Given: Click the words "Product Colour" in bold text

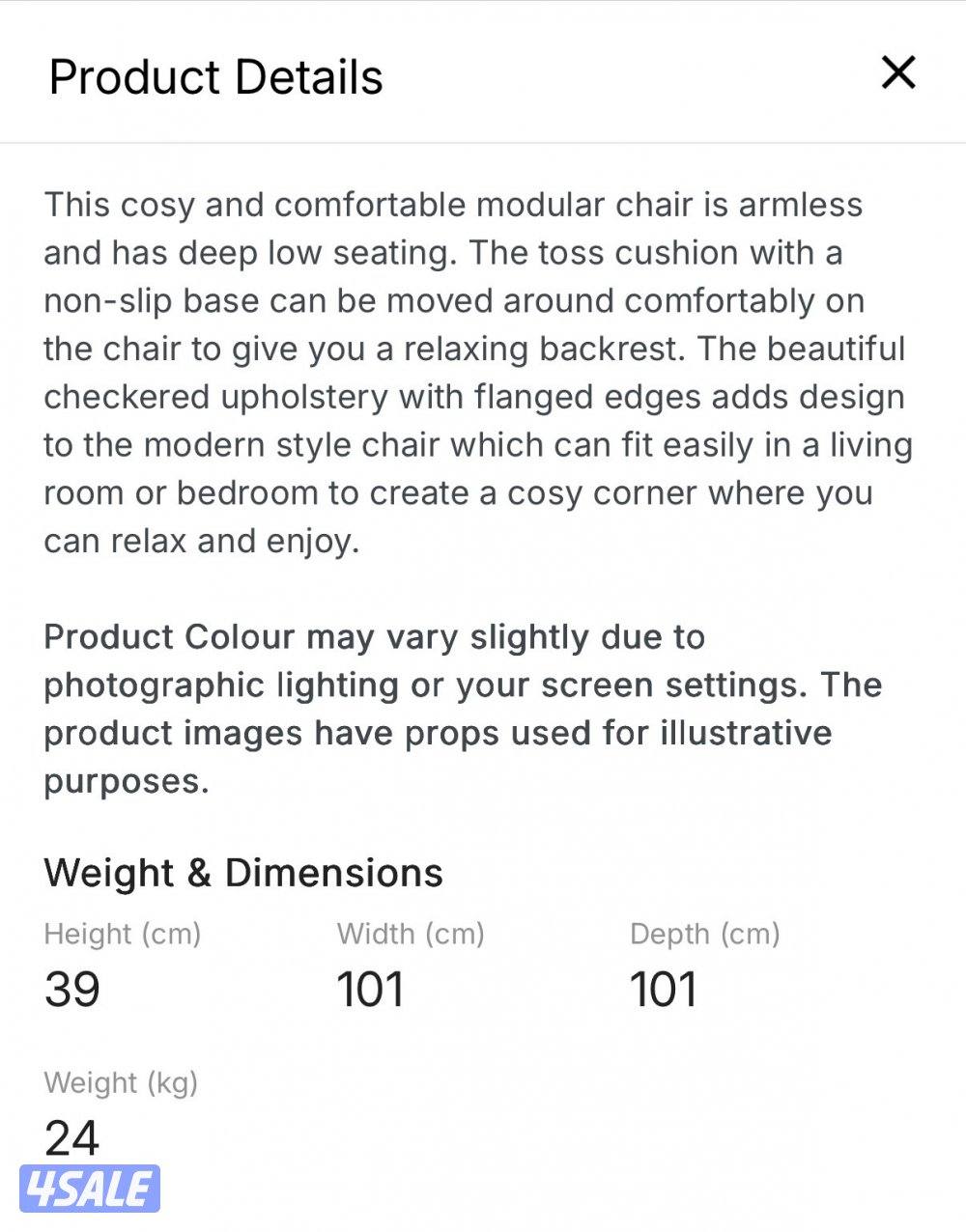Looking at the screenshot, I should (x=169, y=637).
